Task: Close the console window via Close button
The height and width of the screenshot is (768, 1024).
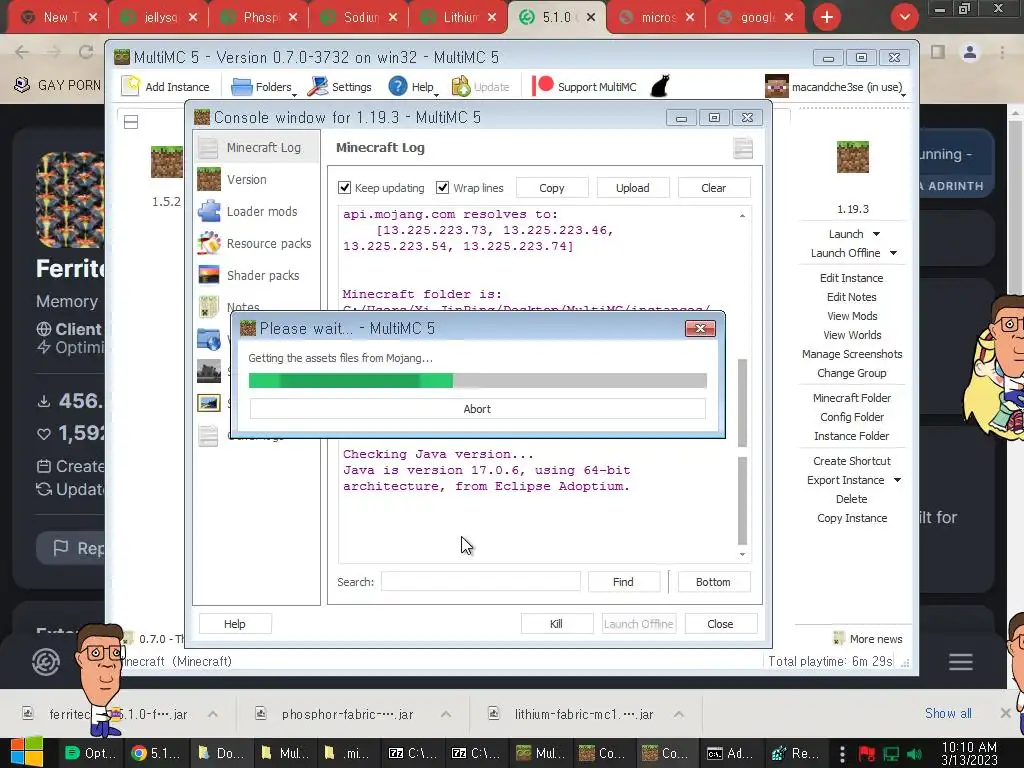Action: coord(721,624)
